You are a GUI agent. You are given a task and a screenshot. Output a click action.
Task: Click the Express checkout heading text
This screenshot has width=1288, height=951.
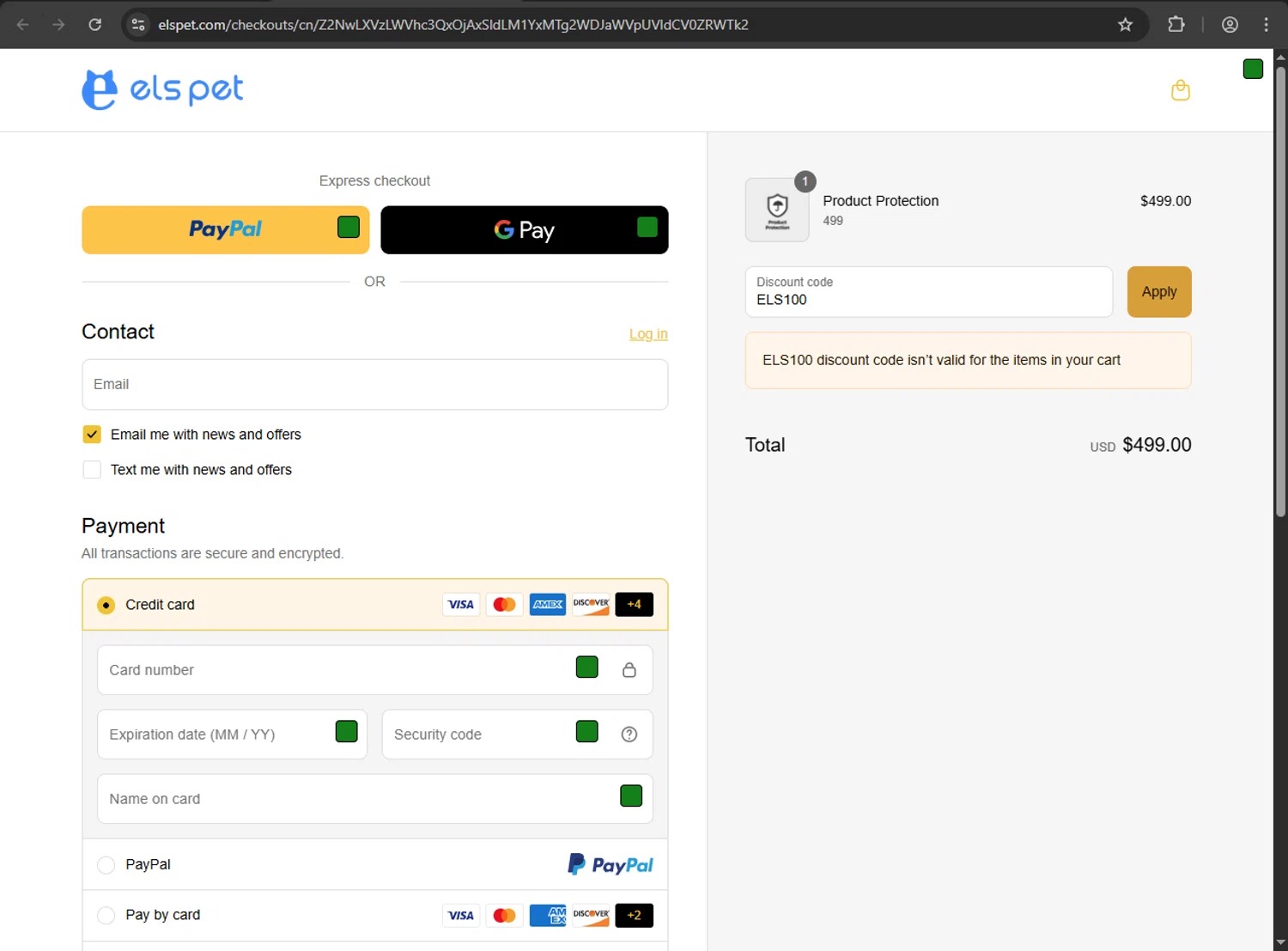pos(375,181)
